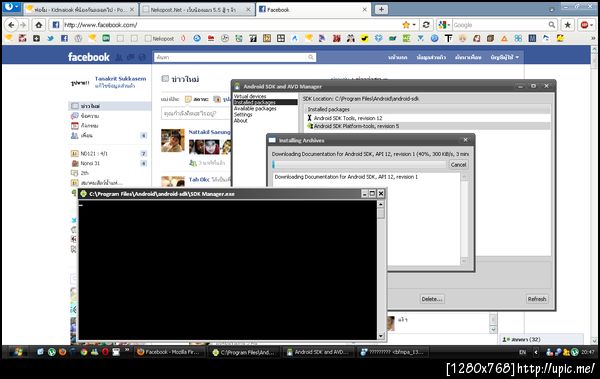600x379 pixels.
Task: Expand the bookmarks toolbar overflow chevron
Action: click(593, 38)
